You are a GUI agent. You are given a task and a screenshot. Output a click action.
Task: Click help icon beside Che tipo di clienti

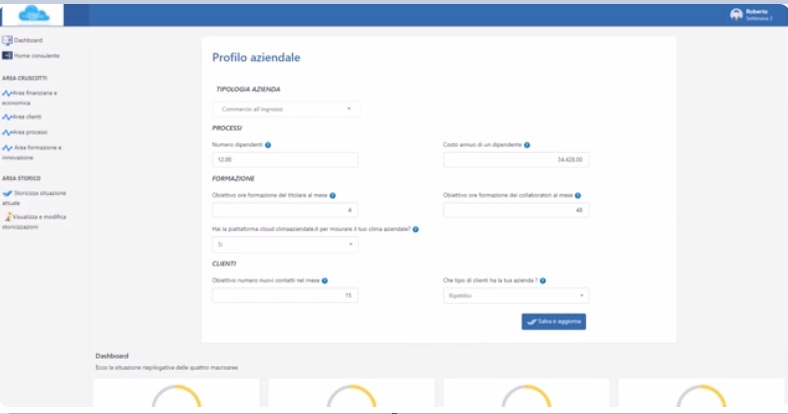(543, 281)
